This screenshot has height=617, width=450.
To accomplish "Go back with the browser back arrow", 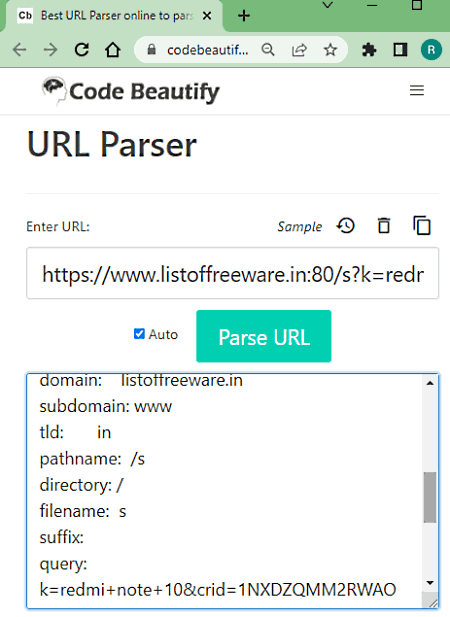I will pyautogui.click(x=19, y=50).
